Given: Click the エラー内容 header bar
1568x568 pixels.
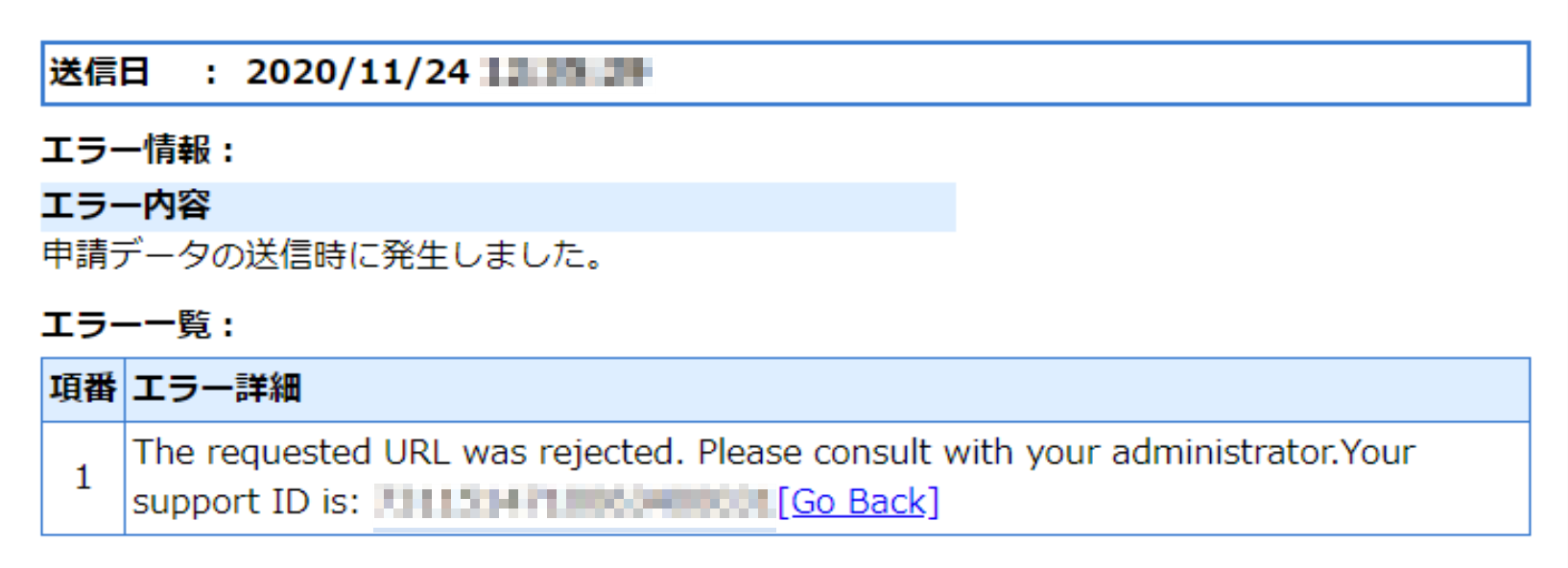Looking at the screenshot, I should click(x=498, y=206).
